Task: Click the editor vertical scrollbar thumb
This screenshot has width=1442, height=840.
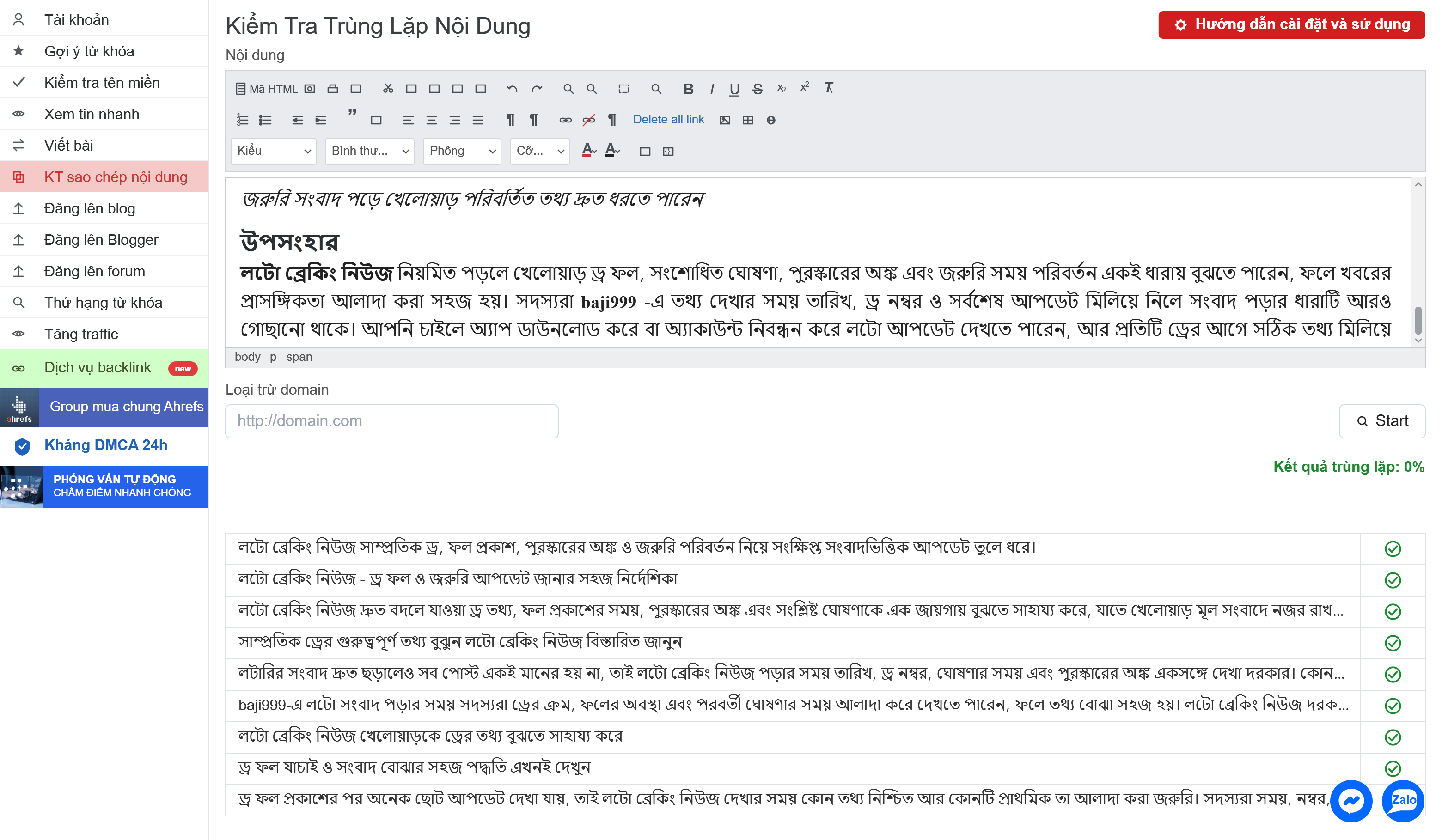Action: pos(1418,321)
